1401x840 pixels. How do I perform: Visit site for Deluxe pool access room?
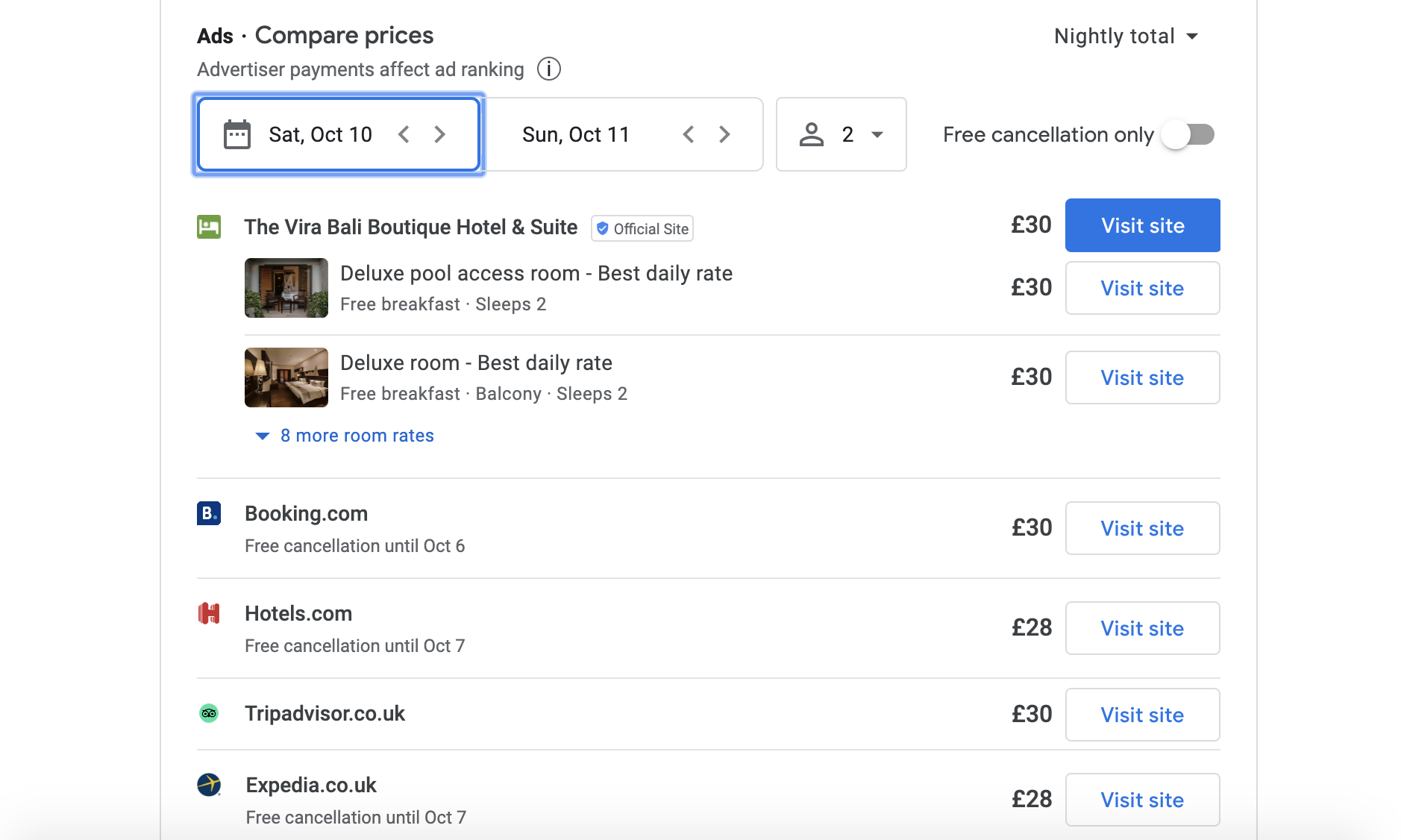coord(1143,288)
